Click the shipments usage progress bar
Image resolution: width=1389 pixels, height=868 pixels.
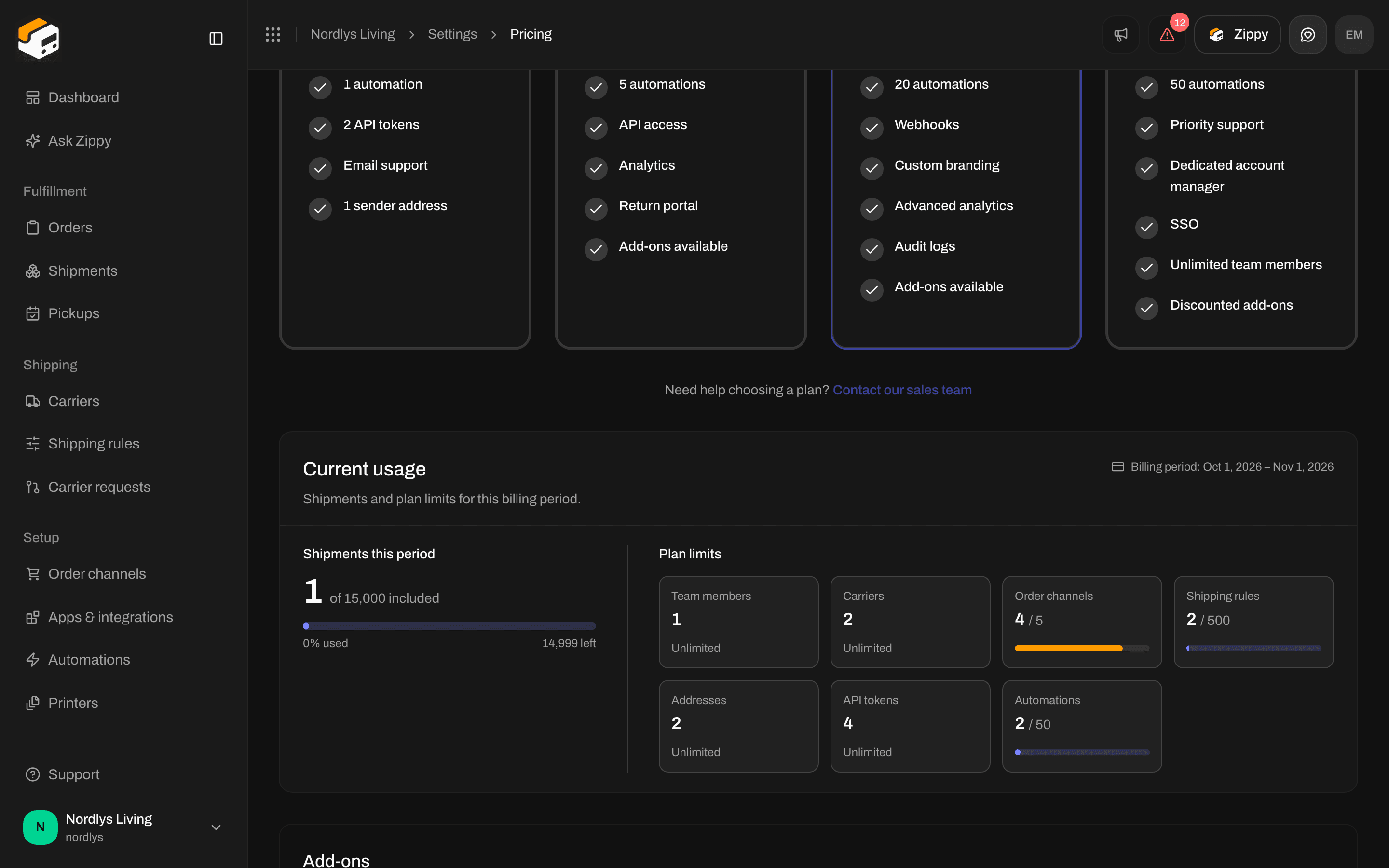[x=449, y=626]
